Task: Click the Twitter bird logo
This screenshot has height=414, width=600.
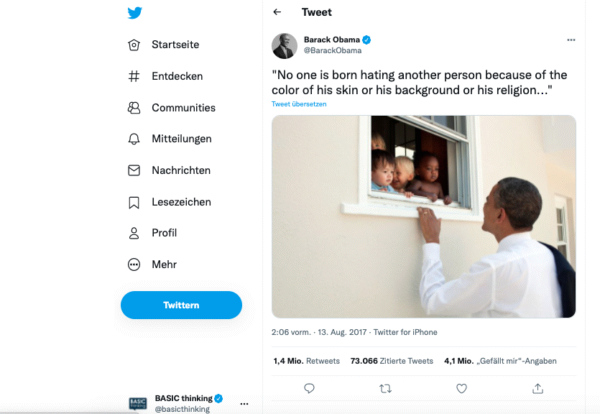Action: pyautogui.click(x=135, y=13)
